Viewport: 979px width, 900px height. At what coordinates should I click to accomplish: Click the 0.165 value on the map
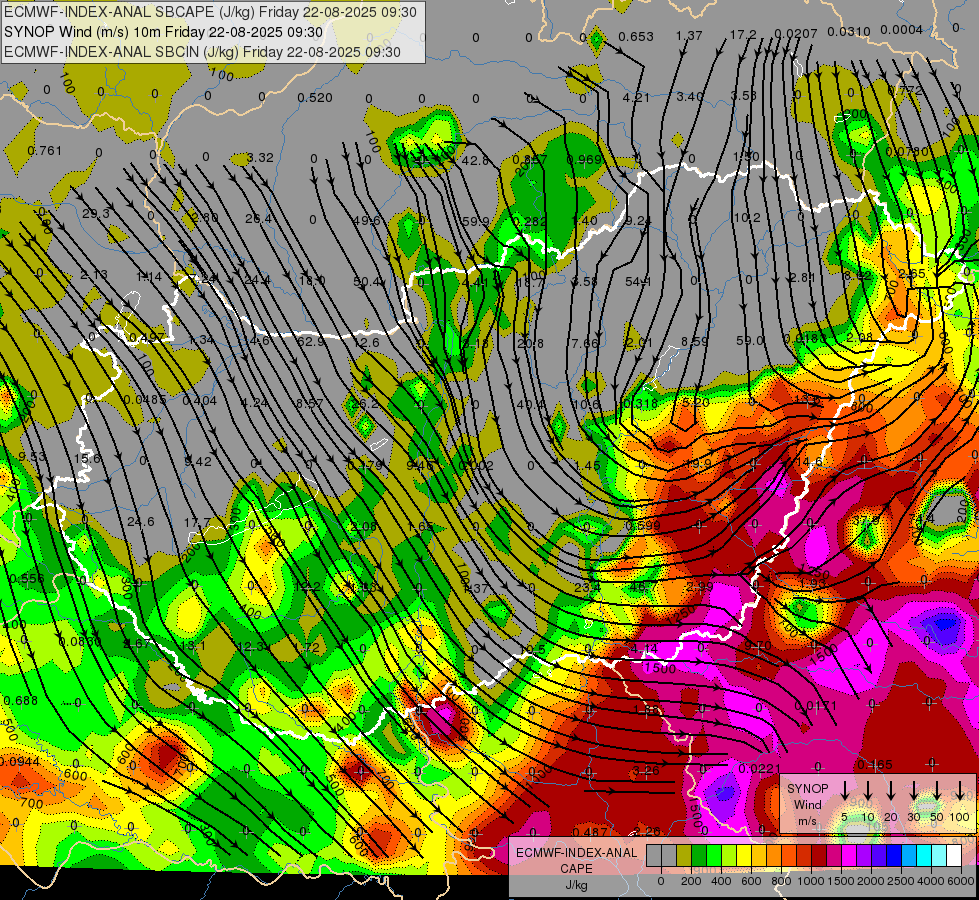pos(875,764)
